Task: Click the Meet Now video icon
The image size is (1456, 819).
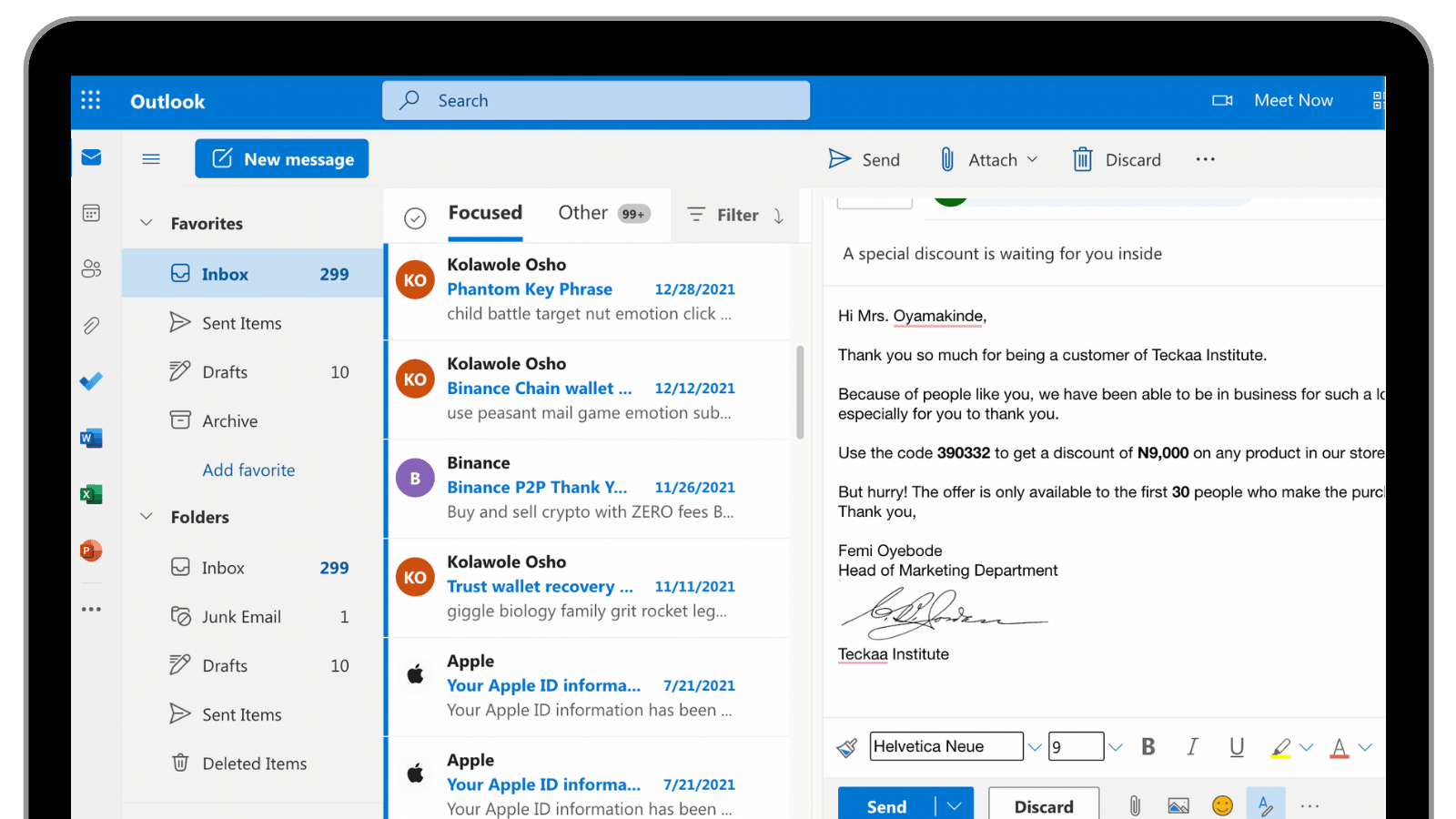Action: pyautogui.click(x=1222, y=100)
